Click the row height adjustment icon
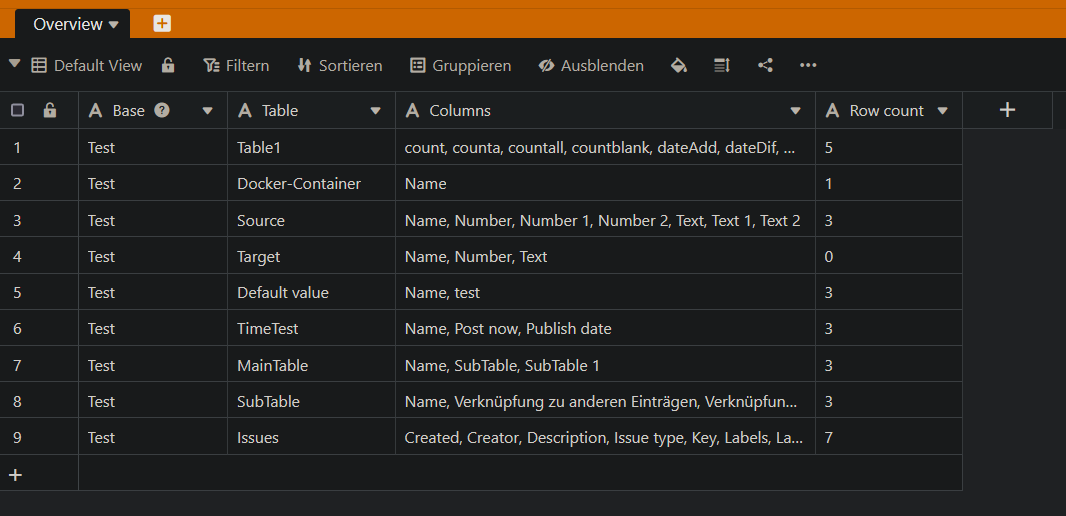 coord(722,65)
